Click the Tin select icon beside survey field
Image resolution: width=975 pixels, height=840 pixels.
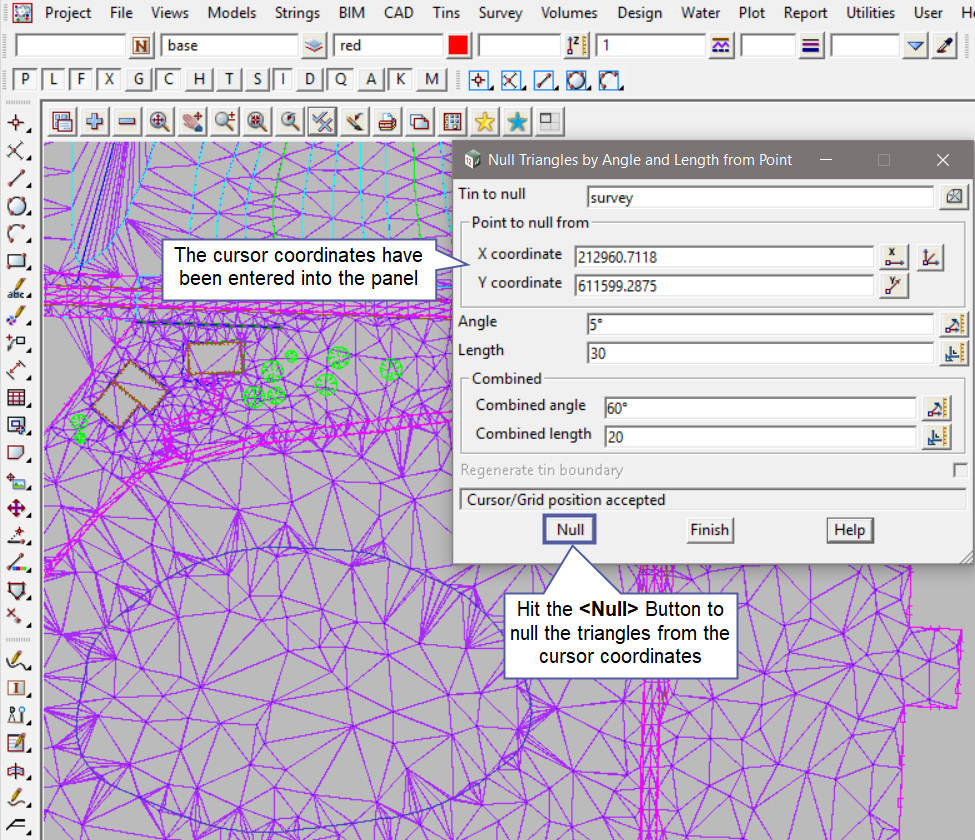(953, 197)
